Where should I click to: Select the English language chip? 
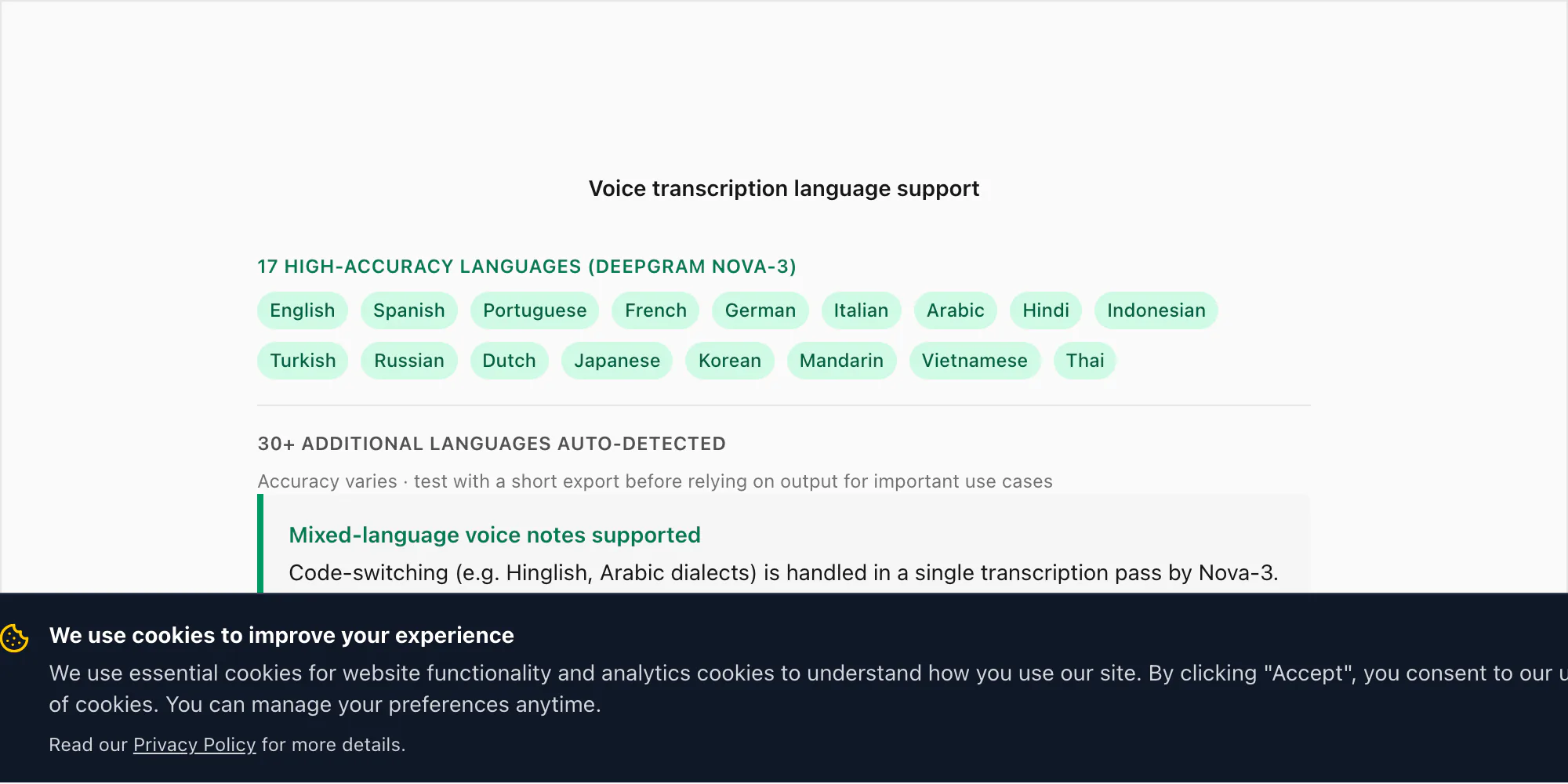point(303,310)
